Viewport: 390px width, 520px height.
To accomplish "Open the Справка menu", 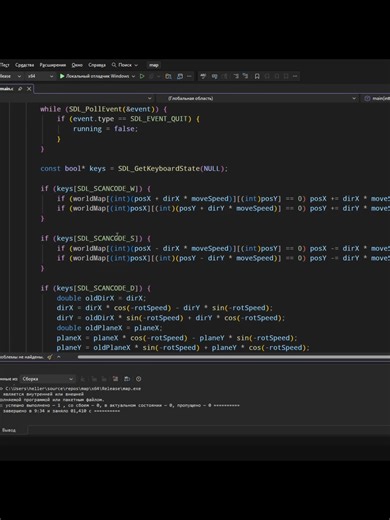I will (x=97, y=65).
